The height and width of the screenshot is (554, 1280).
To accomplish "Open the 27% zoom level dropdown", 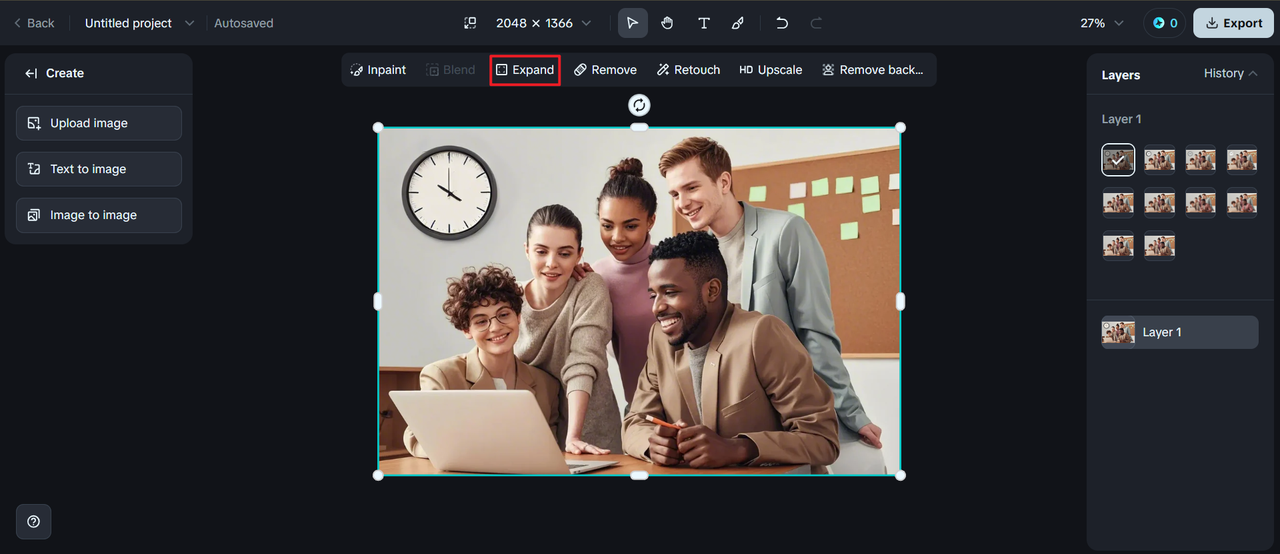I will pyautogui.click(x=1102, y=23).
